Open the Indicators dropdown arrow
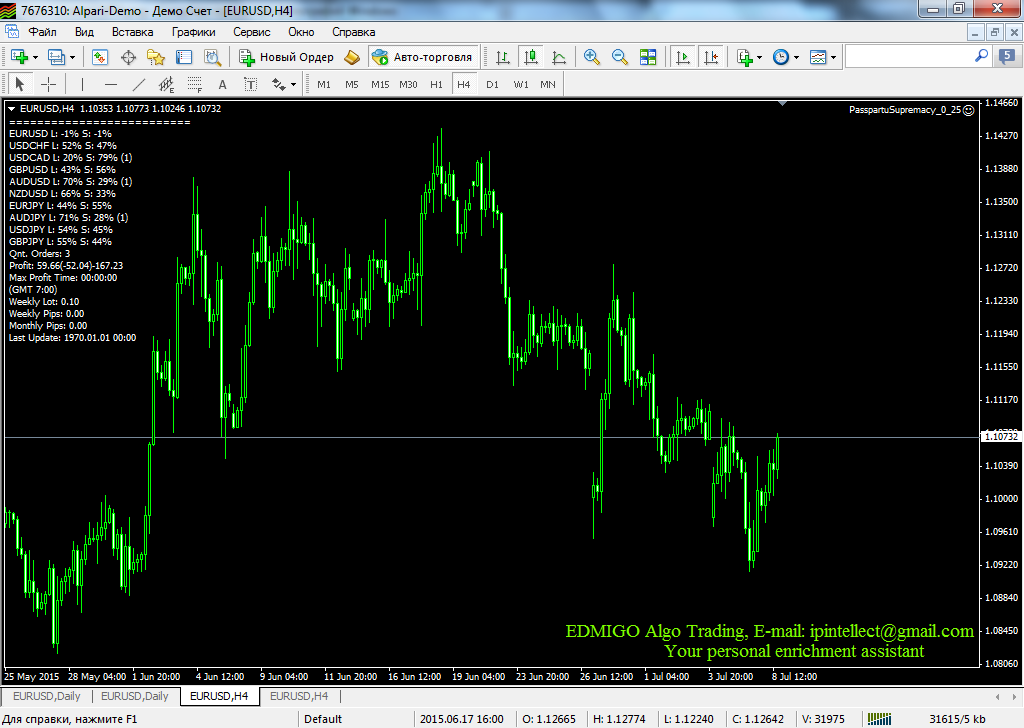 coord(760,57)
